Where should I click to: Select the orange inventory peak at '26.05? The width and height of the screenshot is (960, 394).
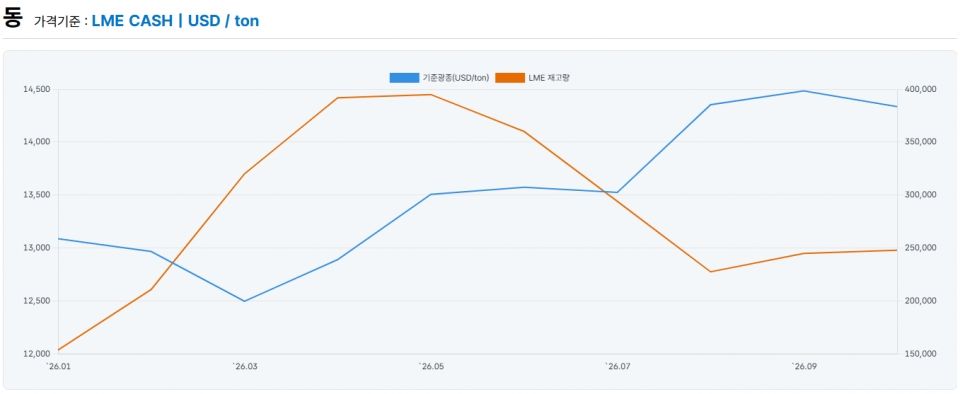[430, 95]
